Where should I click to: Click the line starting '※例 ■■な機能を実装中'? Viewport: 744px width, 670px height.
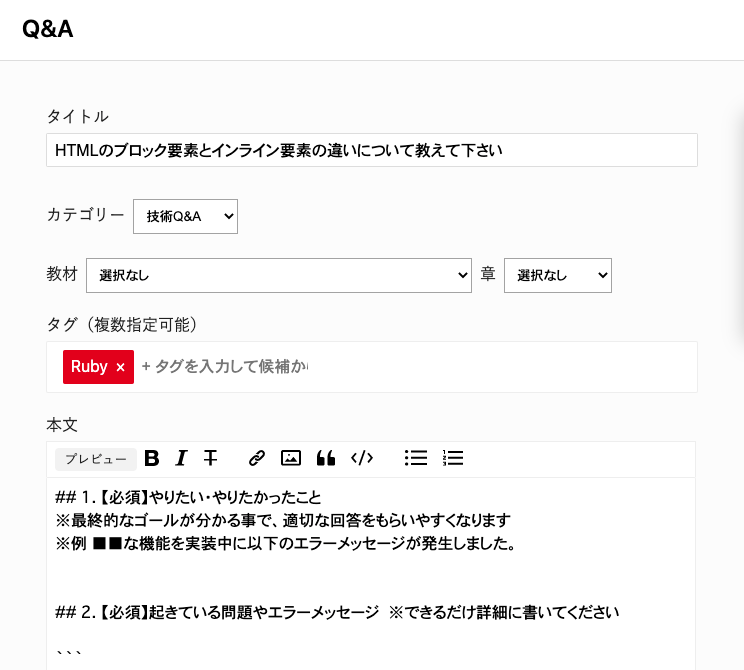(286, 543)
